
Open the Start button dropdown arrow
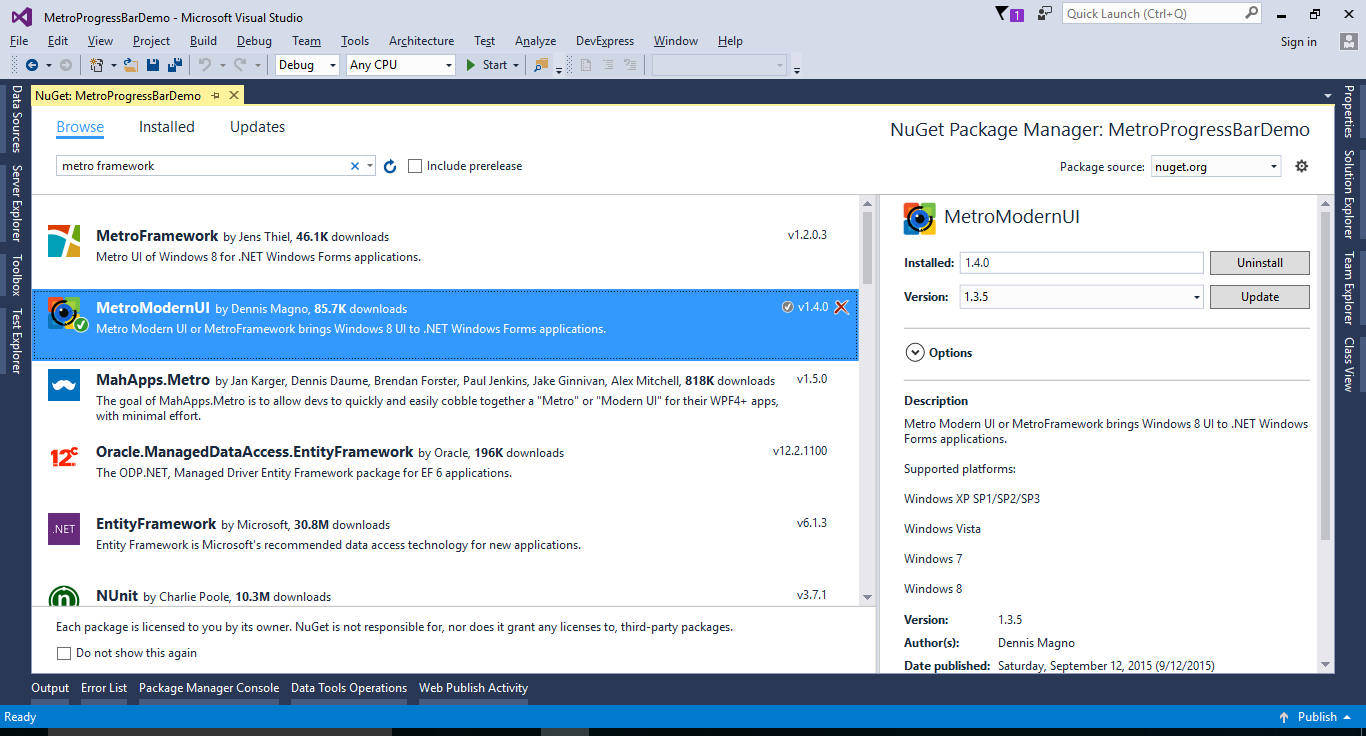(x=516, y=65)
